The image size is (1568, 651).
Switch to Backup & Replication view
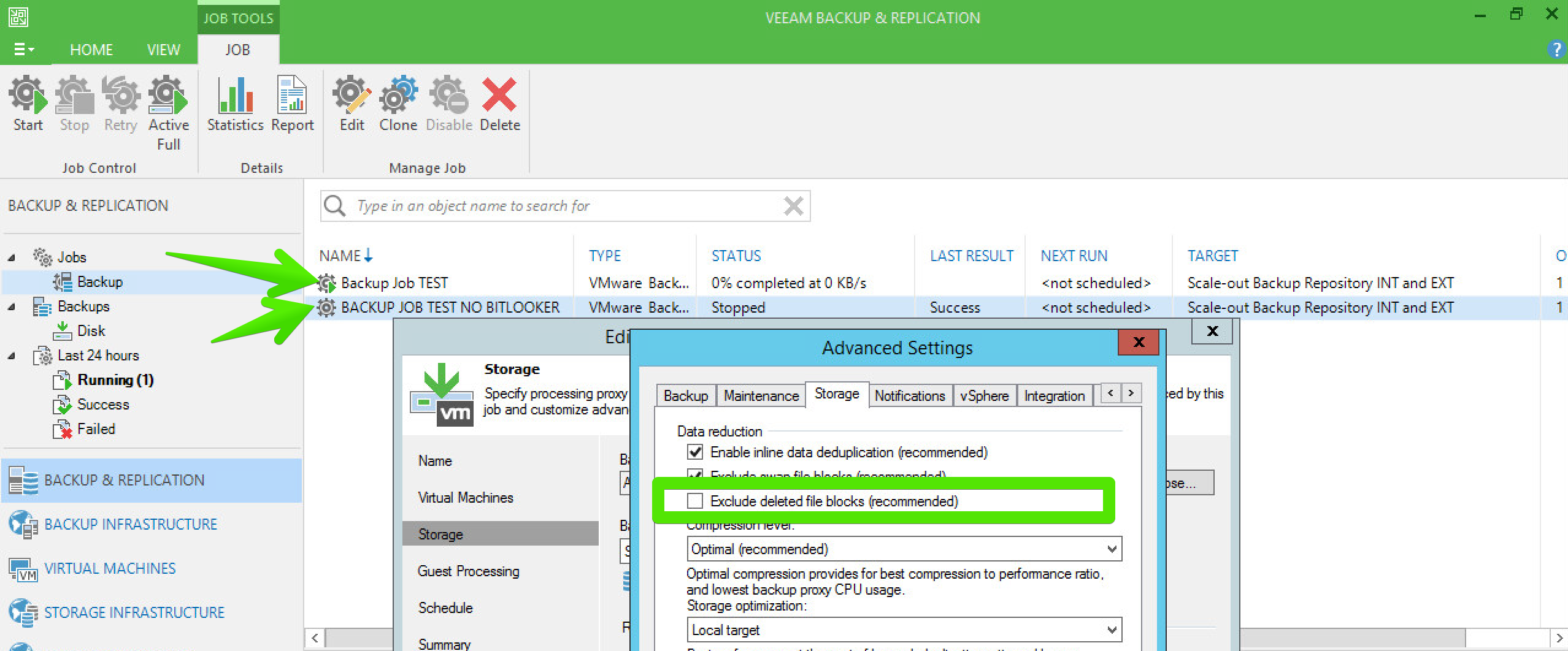(x=151, y=481)
